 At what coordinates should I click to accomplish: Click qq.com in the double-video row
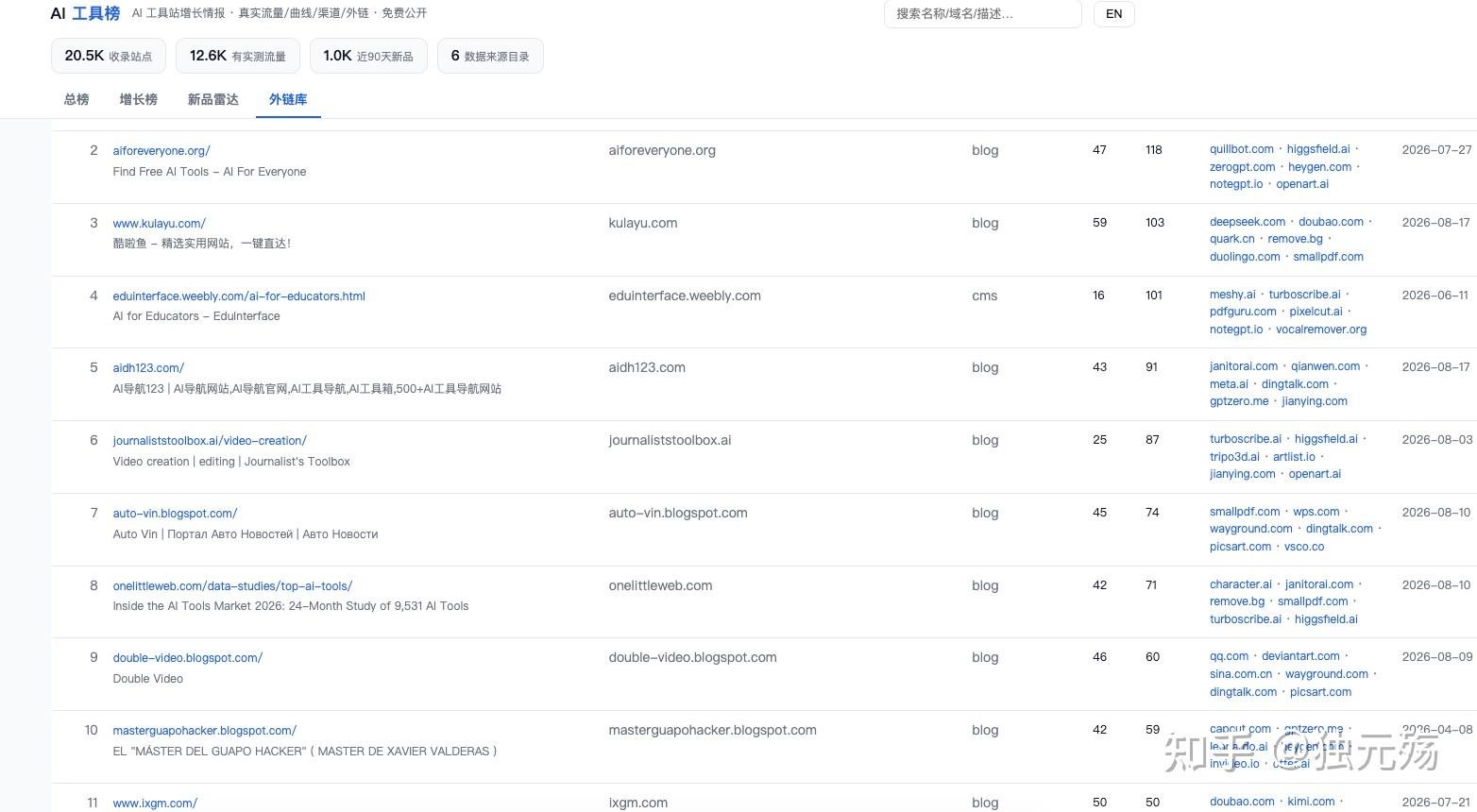1230,656
